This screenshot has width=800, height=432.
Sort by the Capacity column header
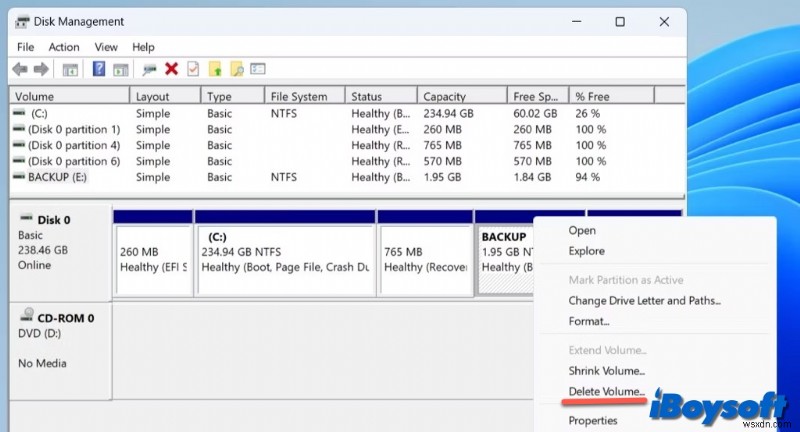pos(462,96)
